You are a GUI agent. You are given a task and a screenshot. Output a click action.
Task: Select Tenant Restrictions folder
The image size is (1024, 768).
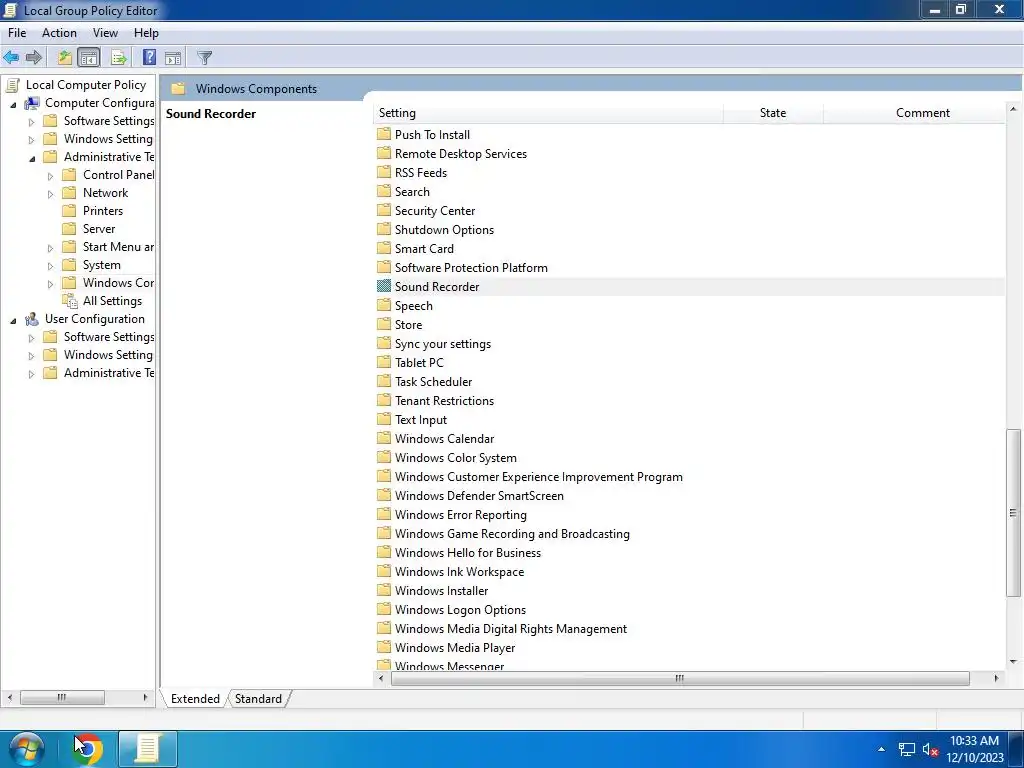click(444, 400)
